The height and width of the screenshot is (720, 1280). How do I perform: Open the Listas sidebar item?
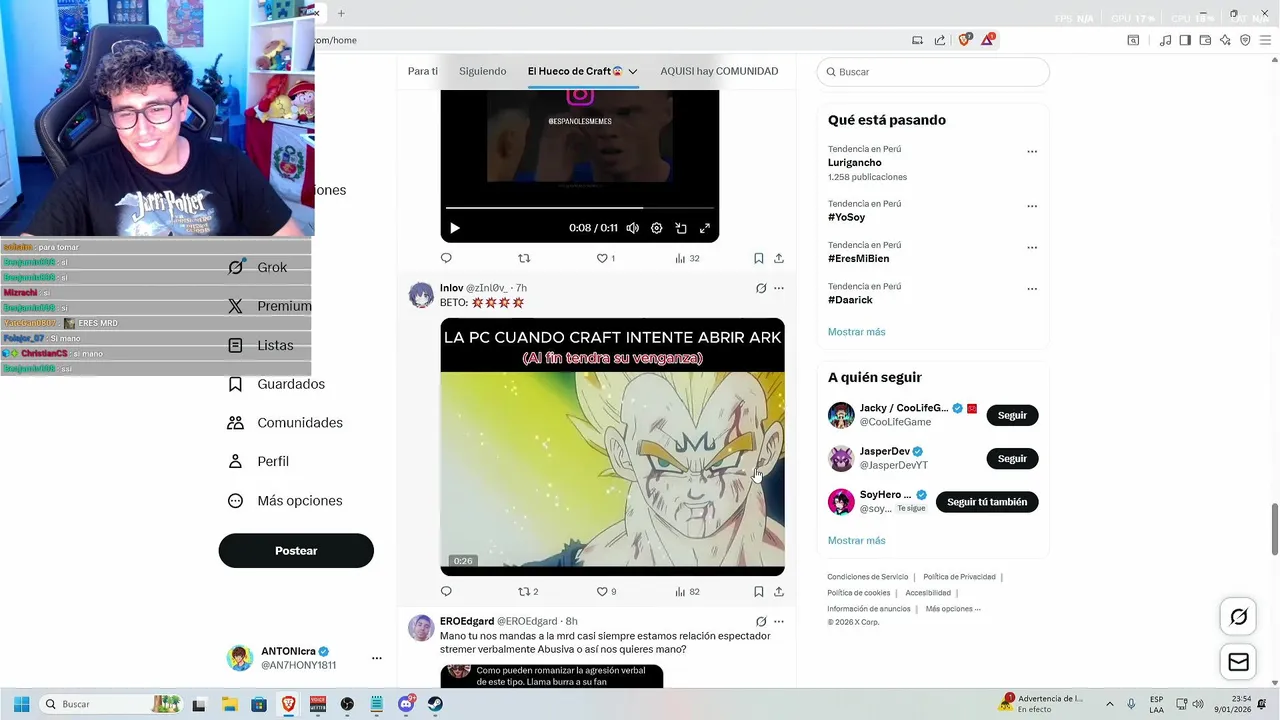tap(261, 345)
